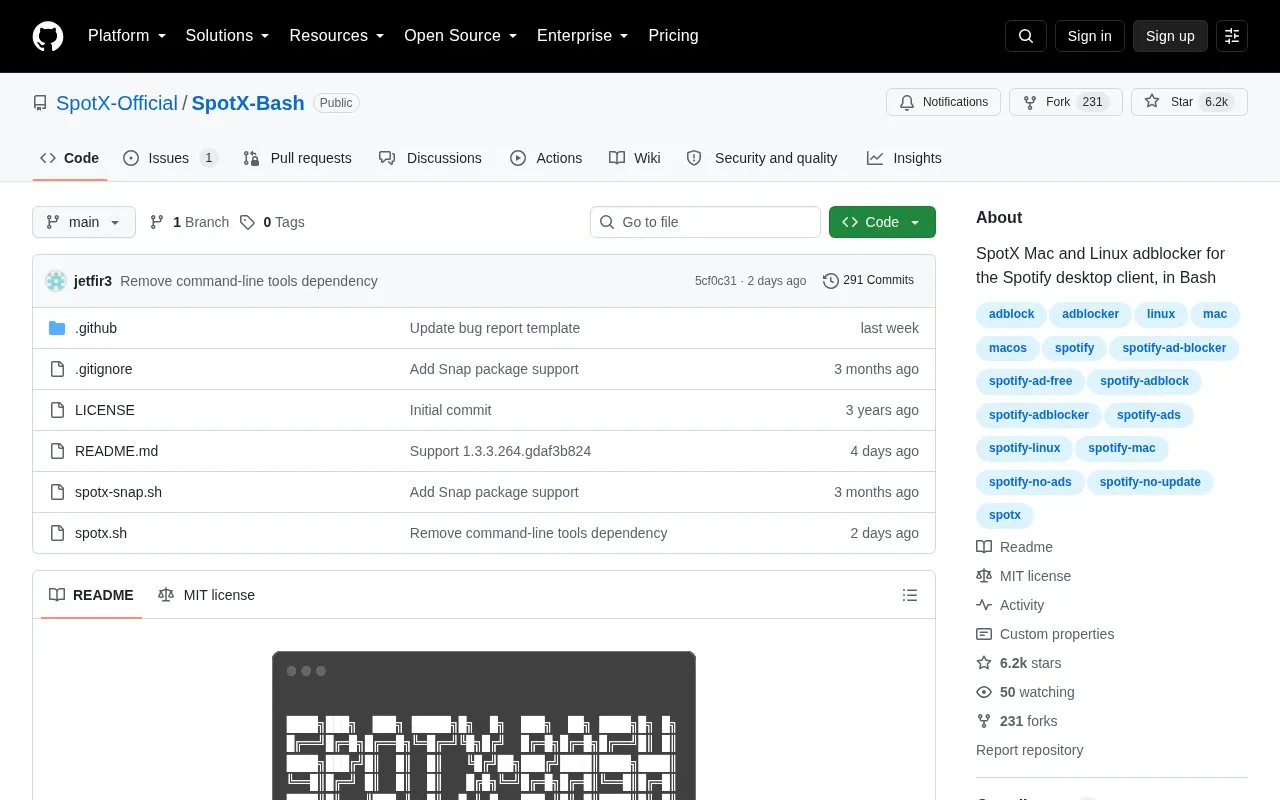Open the Actions tab
Viewport: 1280px width, 800px height.
click(x=546, y=158)
